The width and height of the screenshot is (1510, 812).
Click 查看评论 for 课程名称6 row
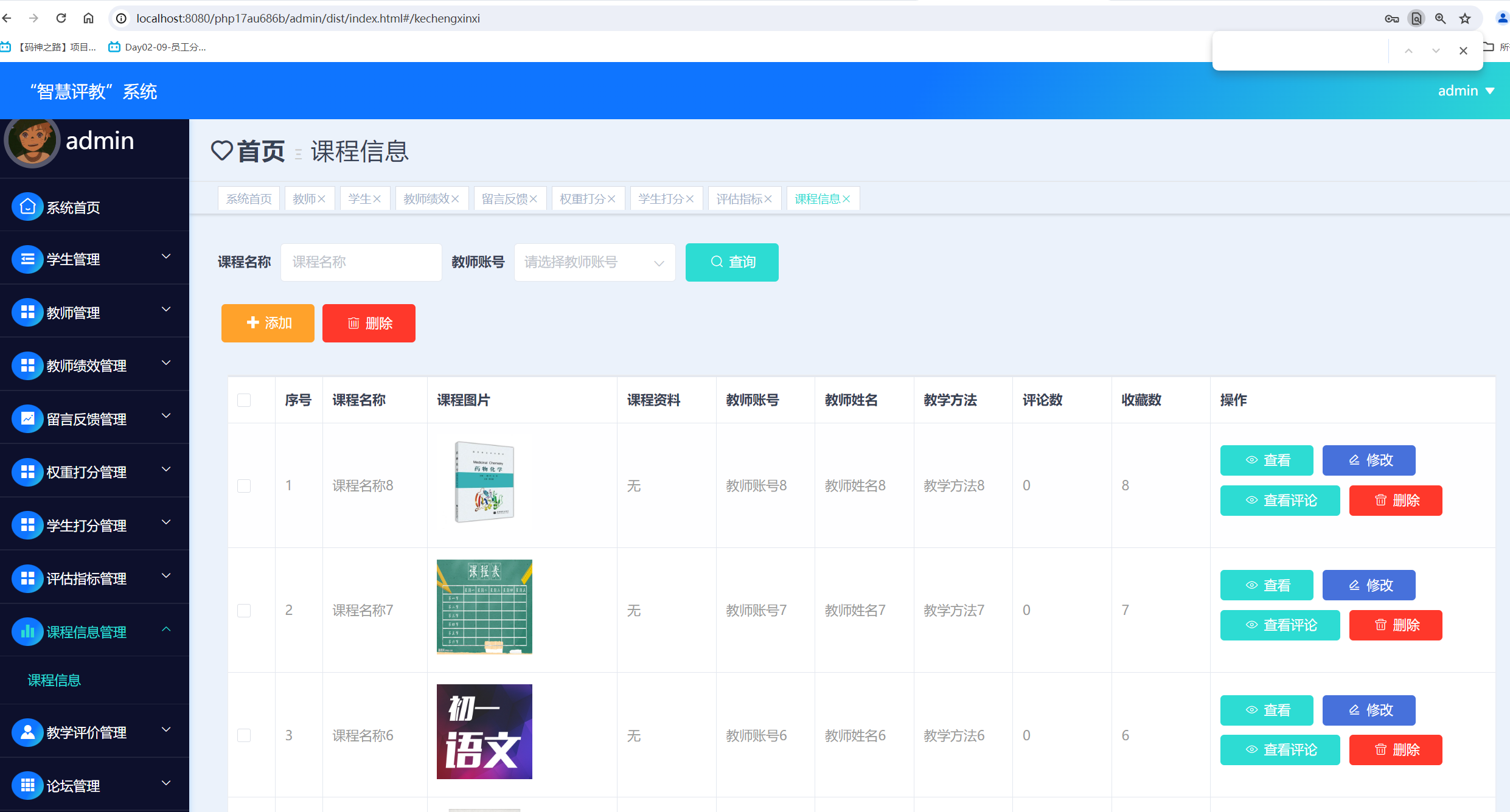click(1280, 750)
